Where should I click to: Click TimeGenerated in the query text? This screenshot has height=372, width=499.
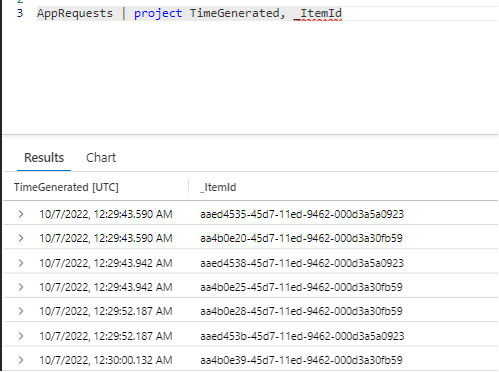235,13
